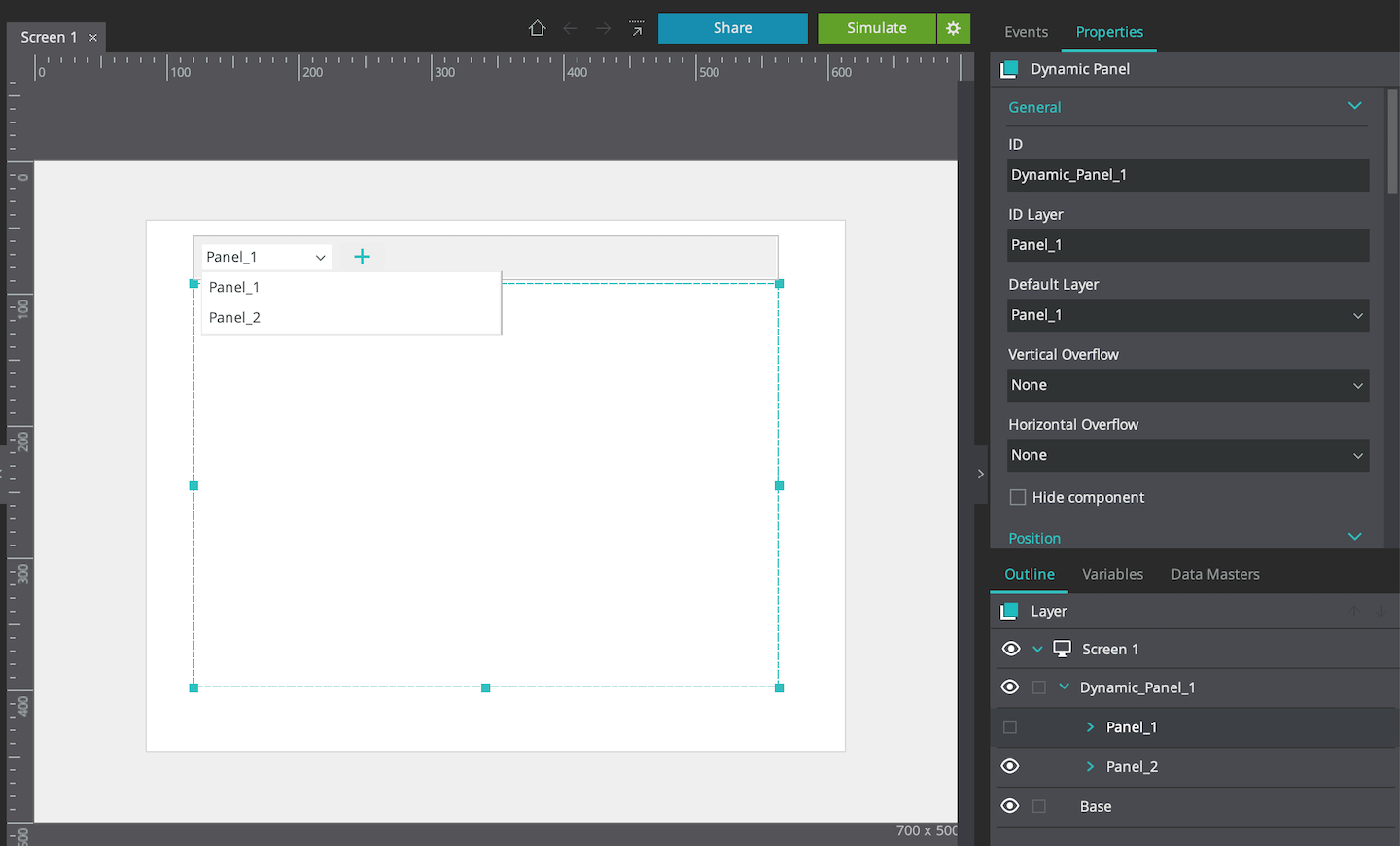Show Panel_1 by clicking its visibility spot
The width and height of the screenshot is (1400, 846).
point(1009,726)
